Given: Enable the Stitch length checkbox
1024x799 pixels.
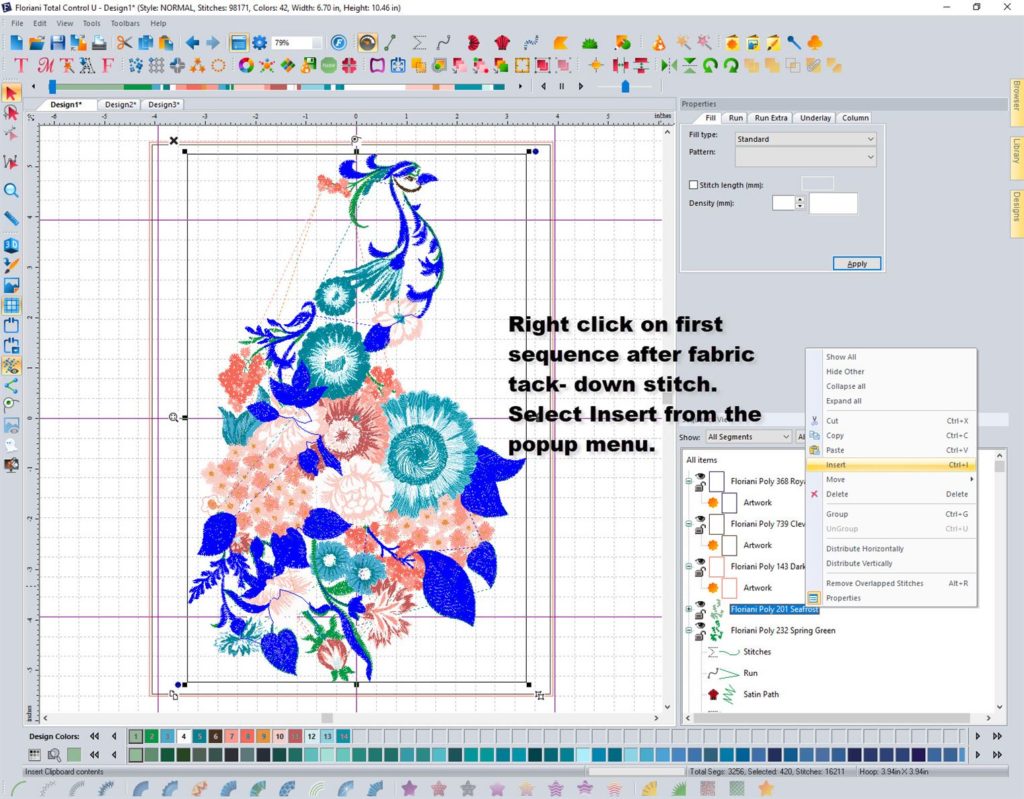Looking at the screenshot, I should (694, 185).
